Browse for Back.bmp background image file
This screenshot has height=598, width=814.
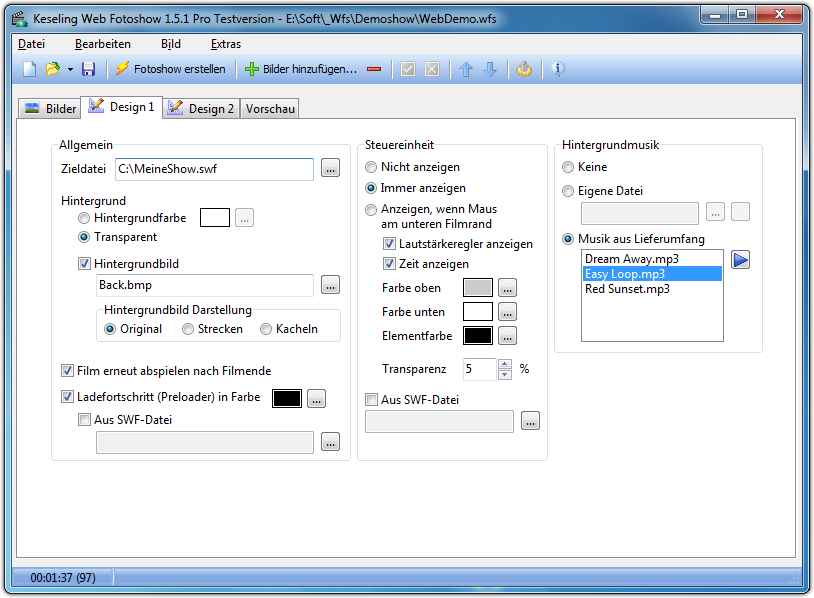click(x=330, y=286)
